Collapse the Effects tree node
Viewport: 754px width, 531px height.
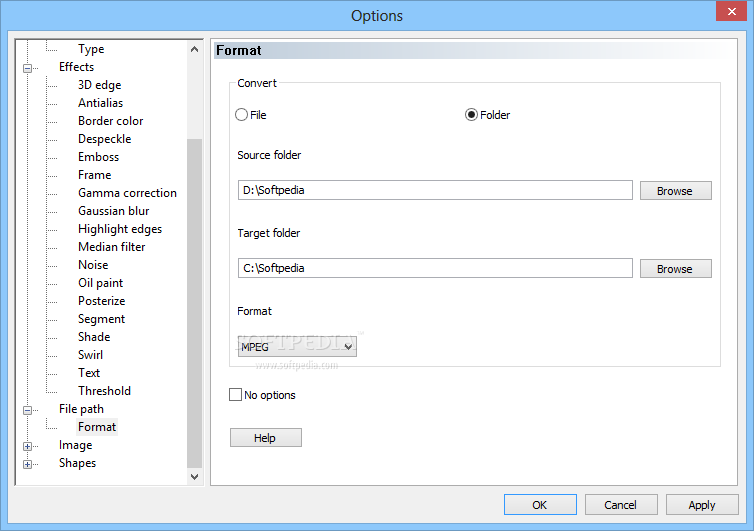(27, 68)
